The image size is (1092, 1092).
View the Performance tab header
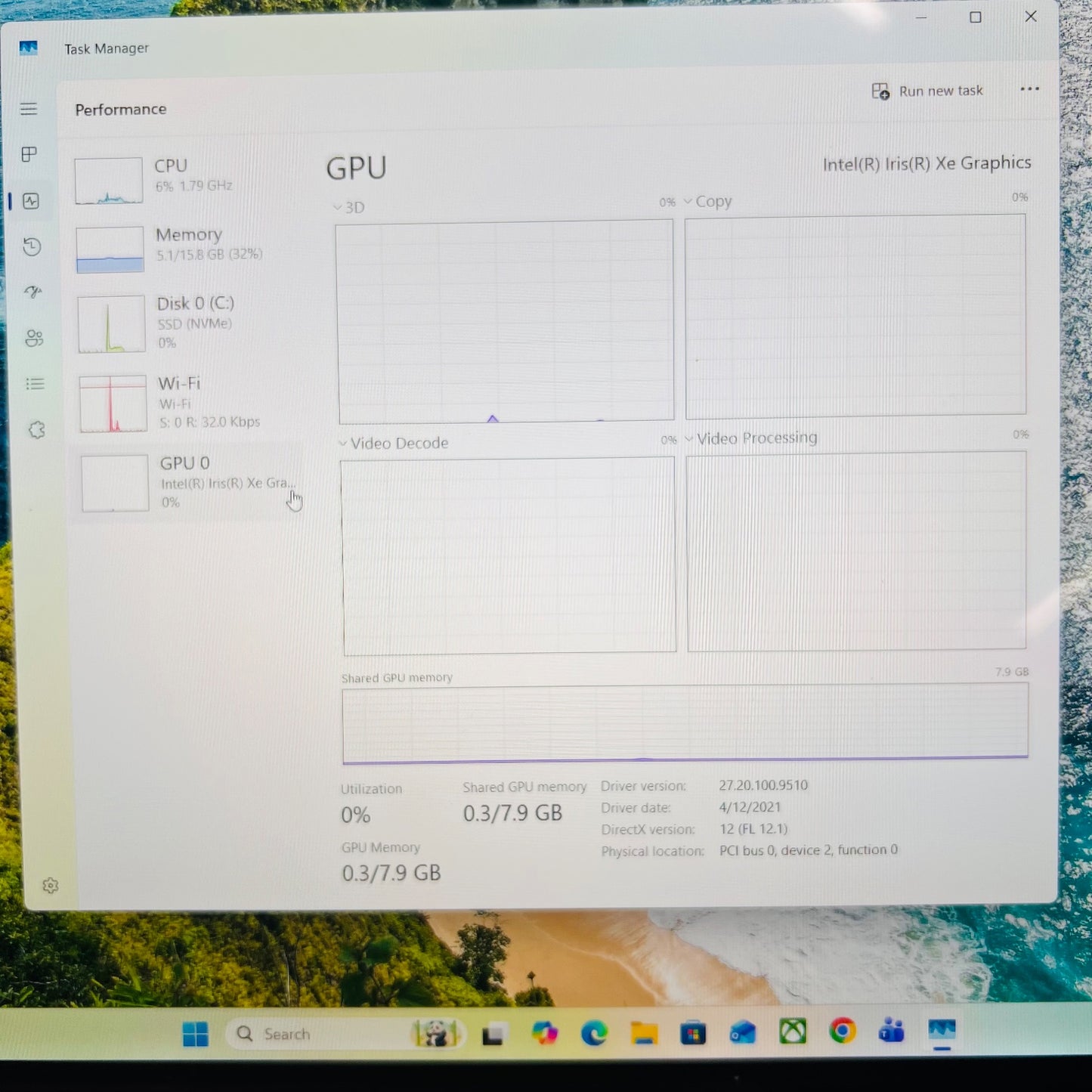click(120, 109)
